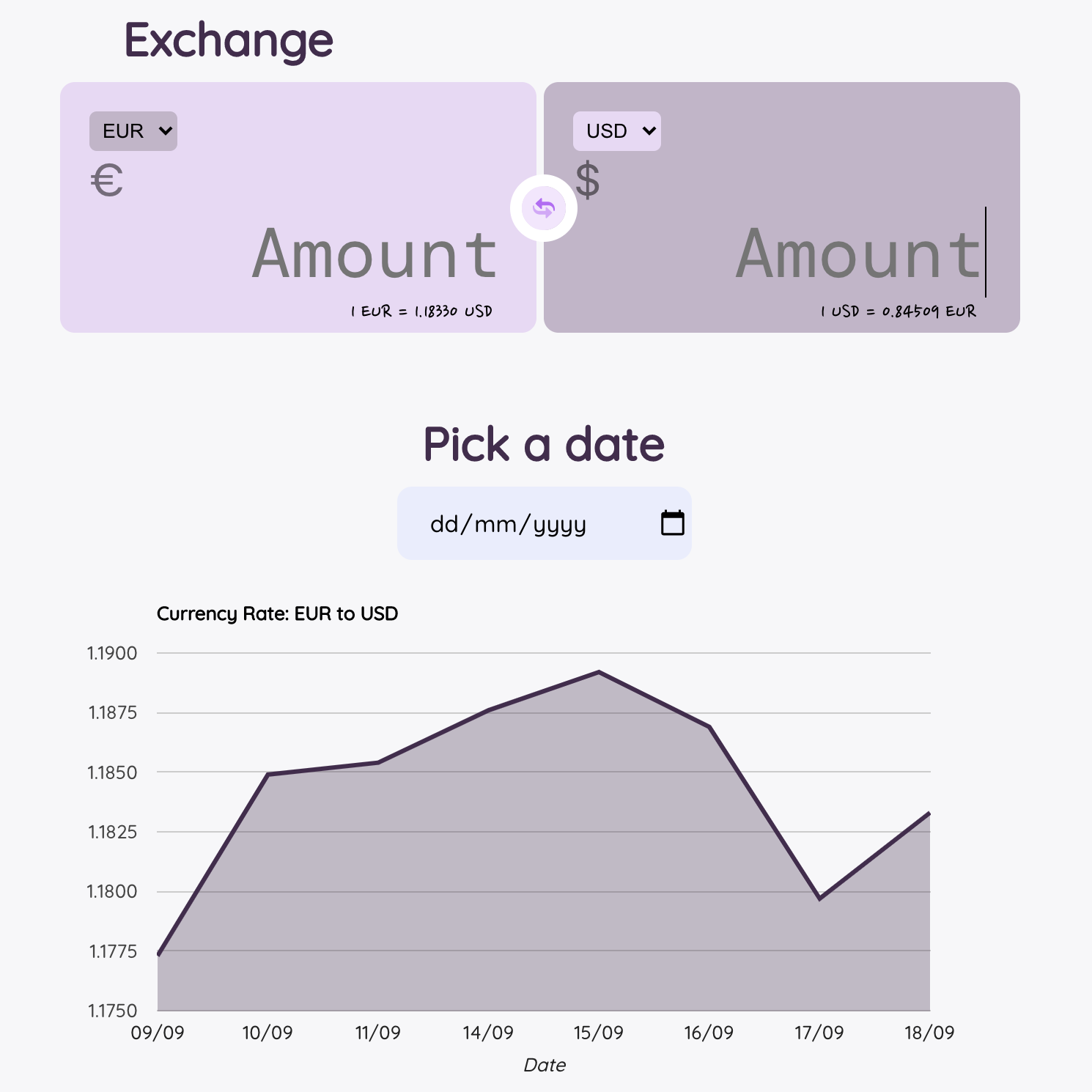Select the 17/09 low point on chart
Screen dimensions: 1092x1092
(x=819, y=899)
